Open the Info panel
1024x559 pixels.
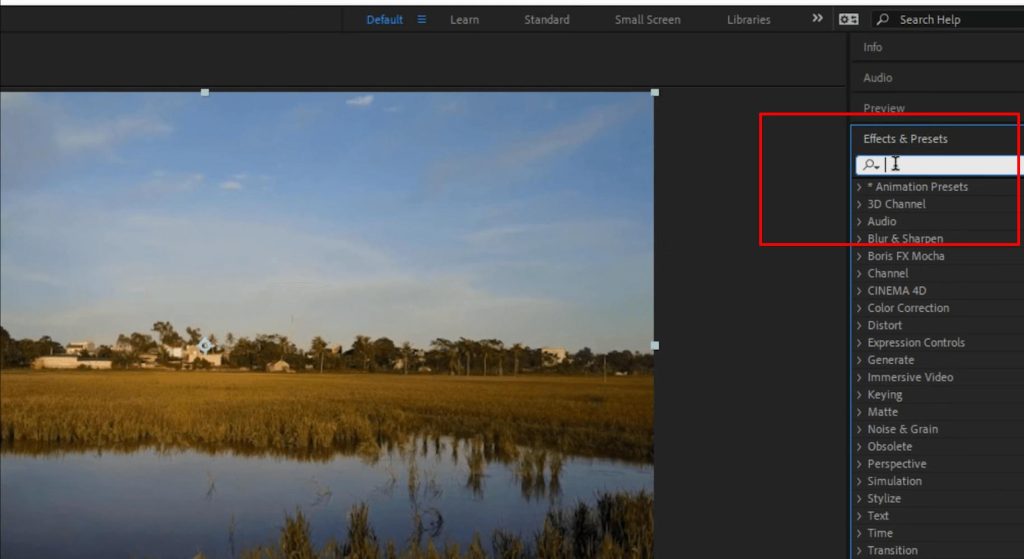pyautogui.click(x=872, y=47)
